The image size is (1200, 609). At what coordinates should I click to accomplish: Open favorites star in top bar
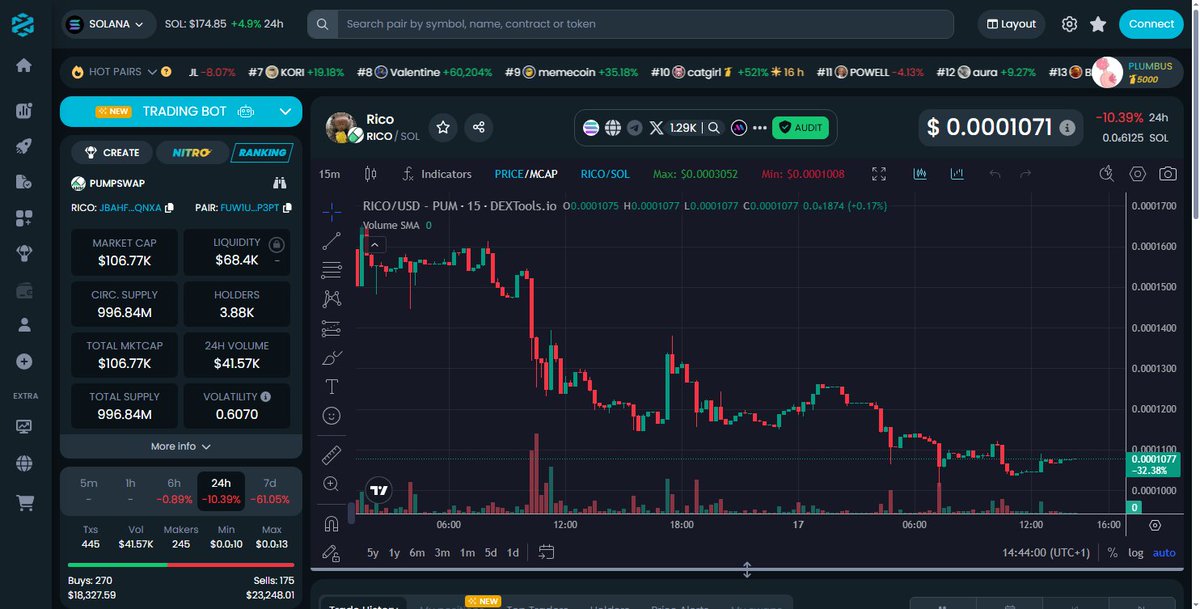(x=1098, y=24)
